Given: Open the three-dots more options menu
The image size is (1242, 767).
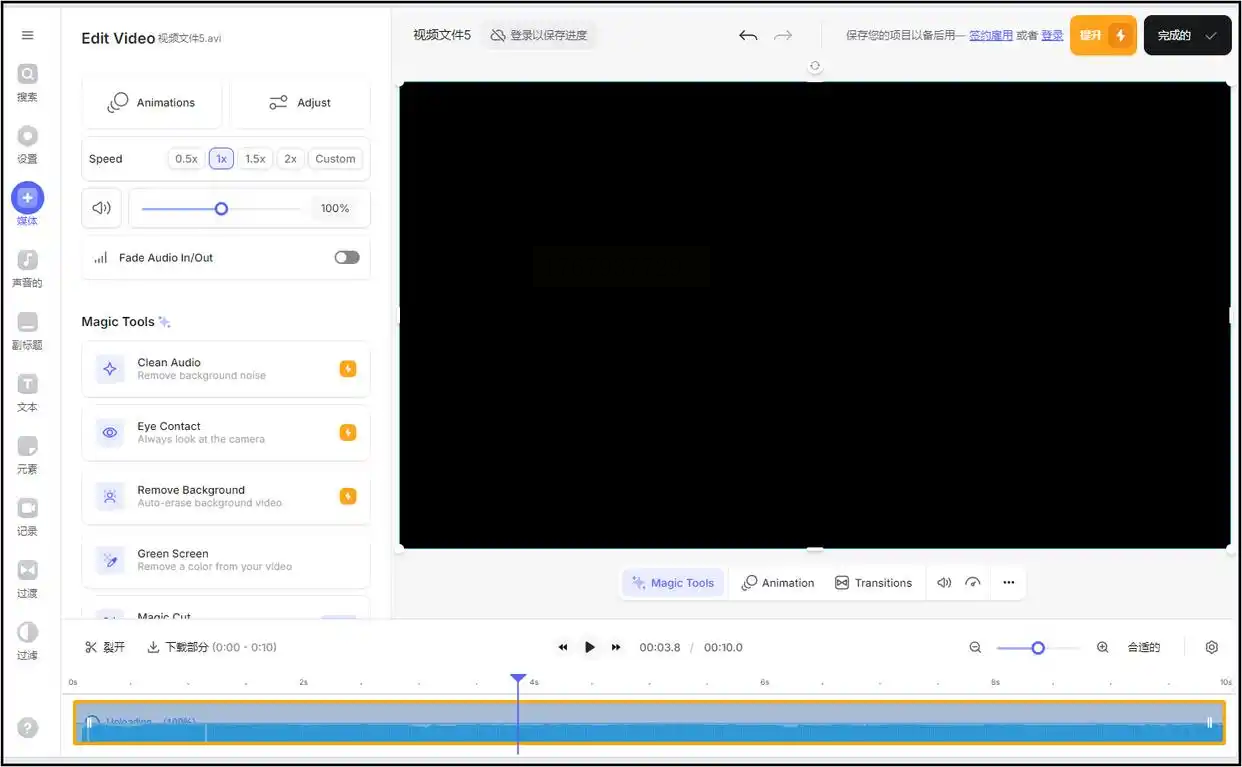Looking at the screenshot, I should (1008, 583).
